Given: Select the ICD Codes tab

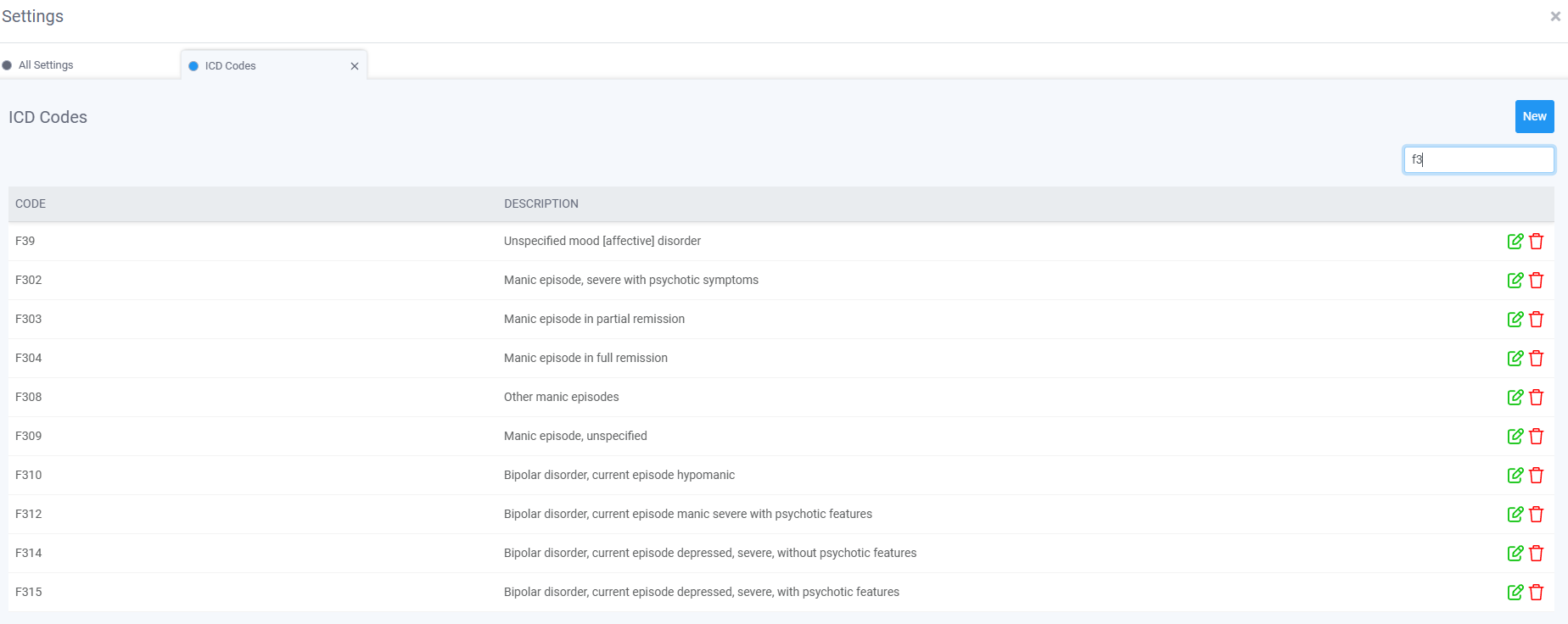Looking at the screenshot, I should (230, 66).
